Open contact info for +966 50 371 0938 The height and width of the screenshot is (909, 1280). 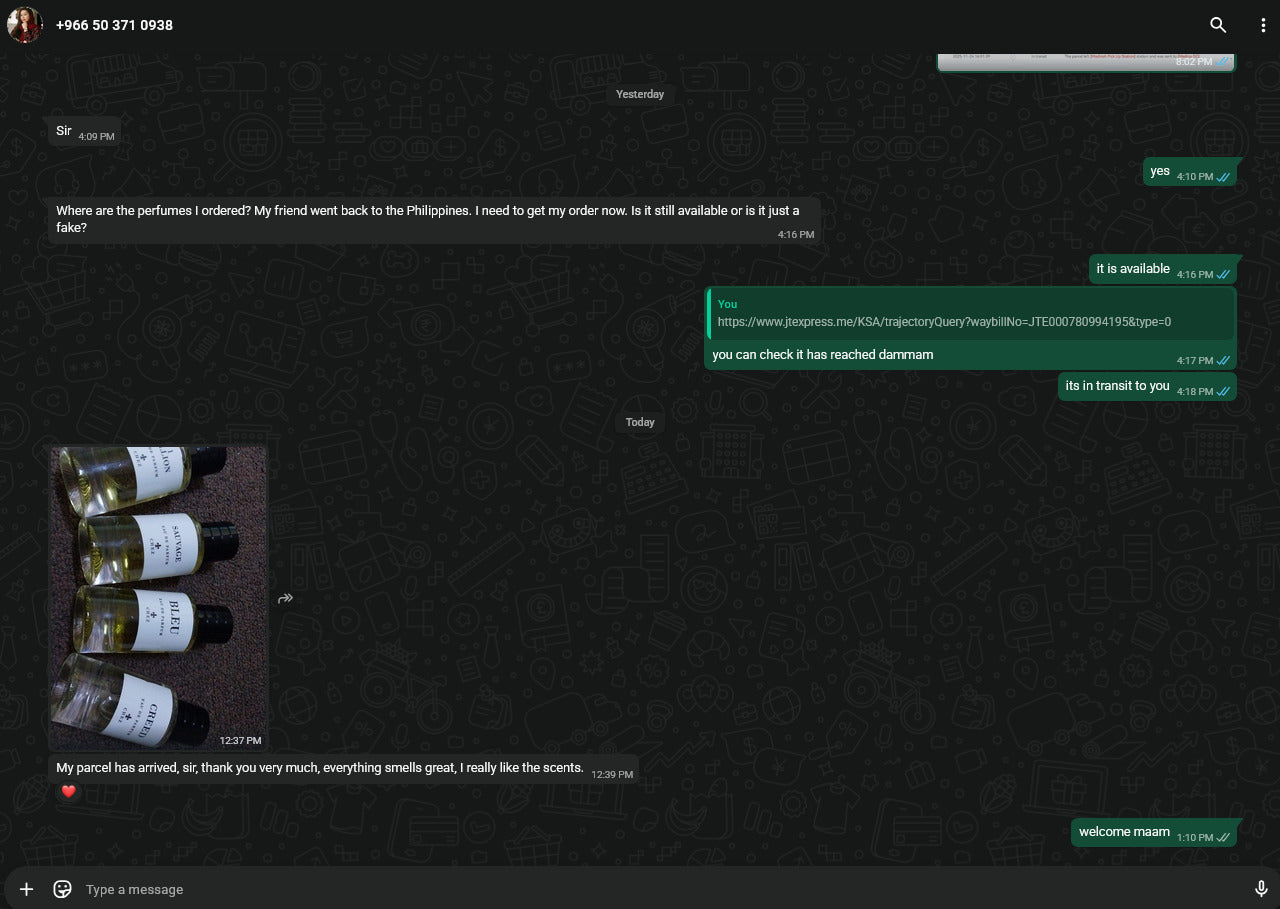click(x=114, y=25)
